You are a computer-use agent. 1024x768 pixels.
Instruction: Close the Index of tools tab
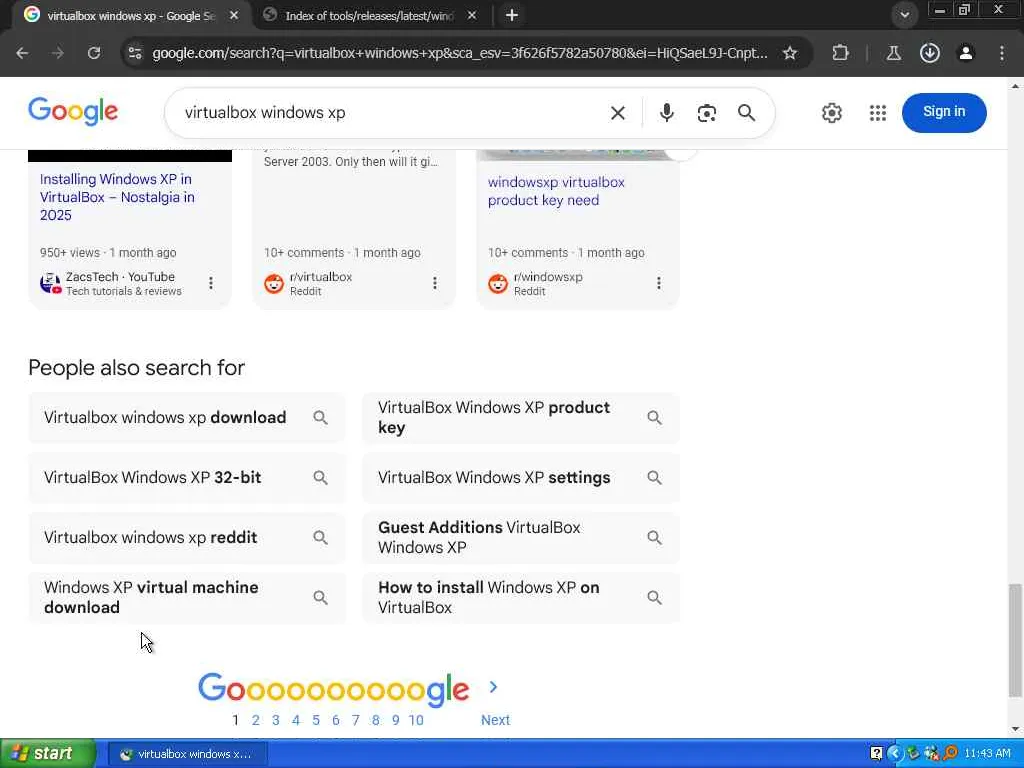[472, 15]
